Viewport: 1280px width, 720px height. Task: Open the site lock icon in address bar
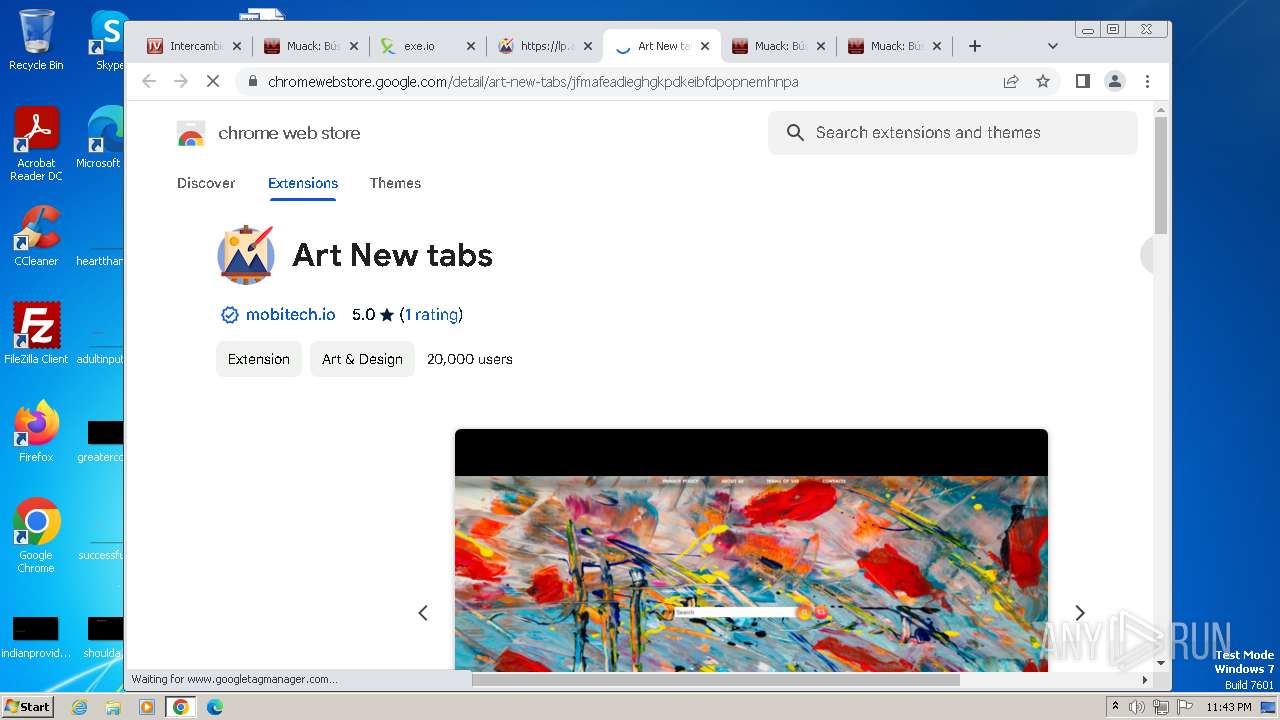point(253,82)
